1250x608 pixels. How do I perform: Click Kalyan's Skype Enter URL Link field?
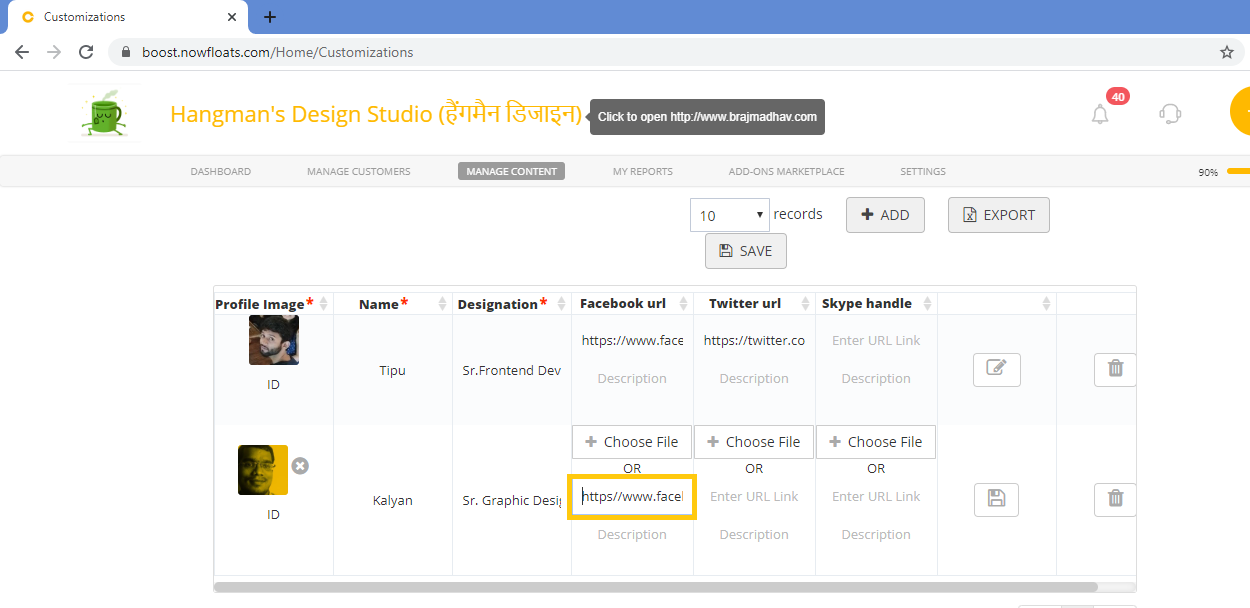pyautogui.click(x=876, y=497)
